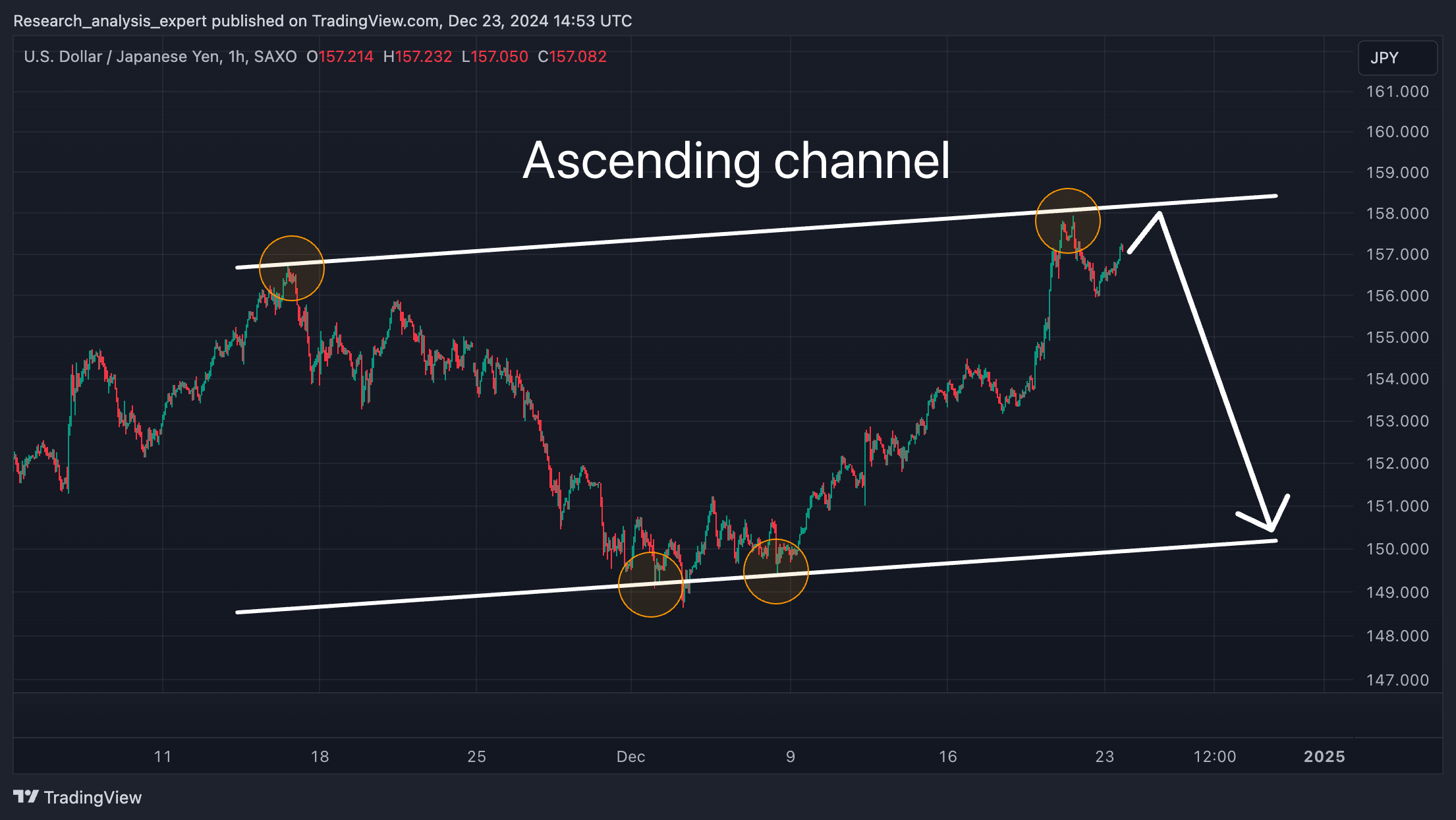Click the 150.000 price axis label
This screenshot has width=1456, height=820.
(1397, 549)
